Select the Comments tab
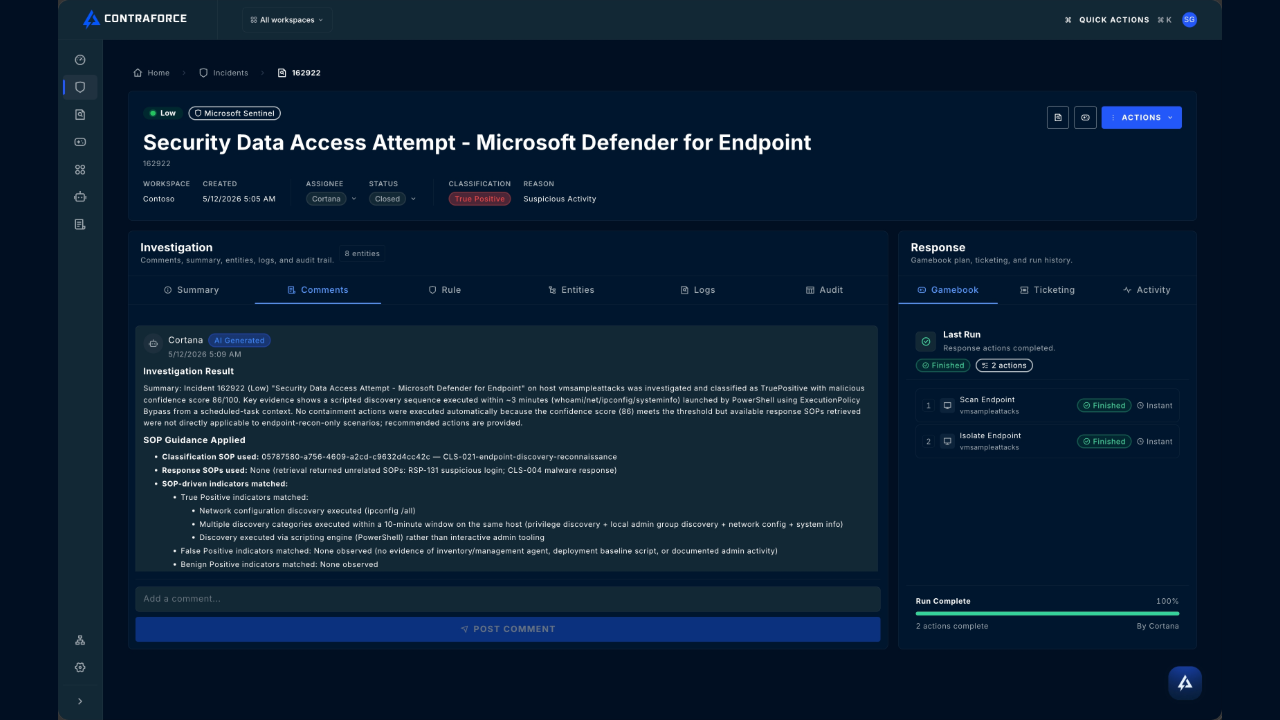Image resolution: width=1280 pixels, height=720 pixels. click(x=318, y=290)
